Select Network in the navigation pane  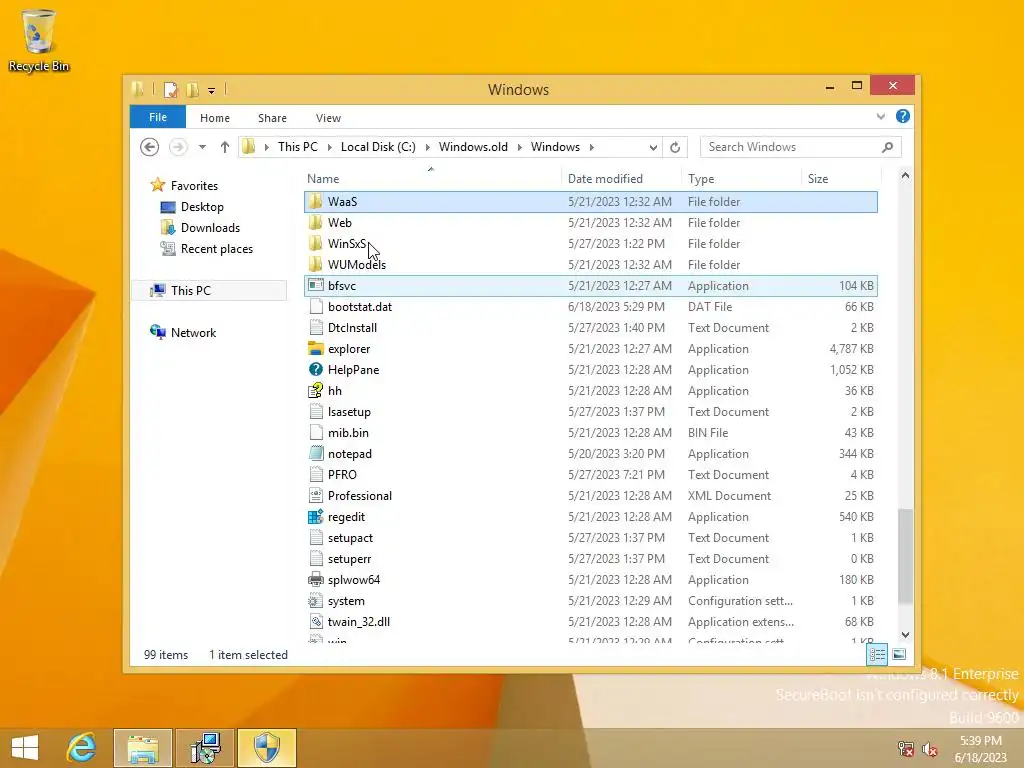pyautogui.click(x=193, y=332)
